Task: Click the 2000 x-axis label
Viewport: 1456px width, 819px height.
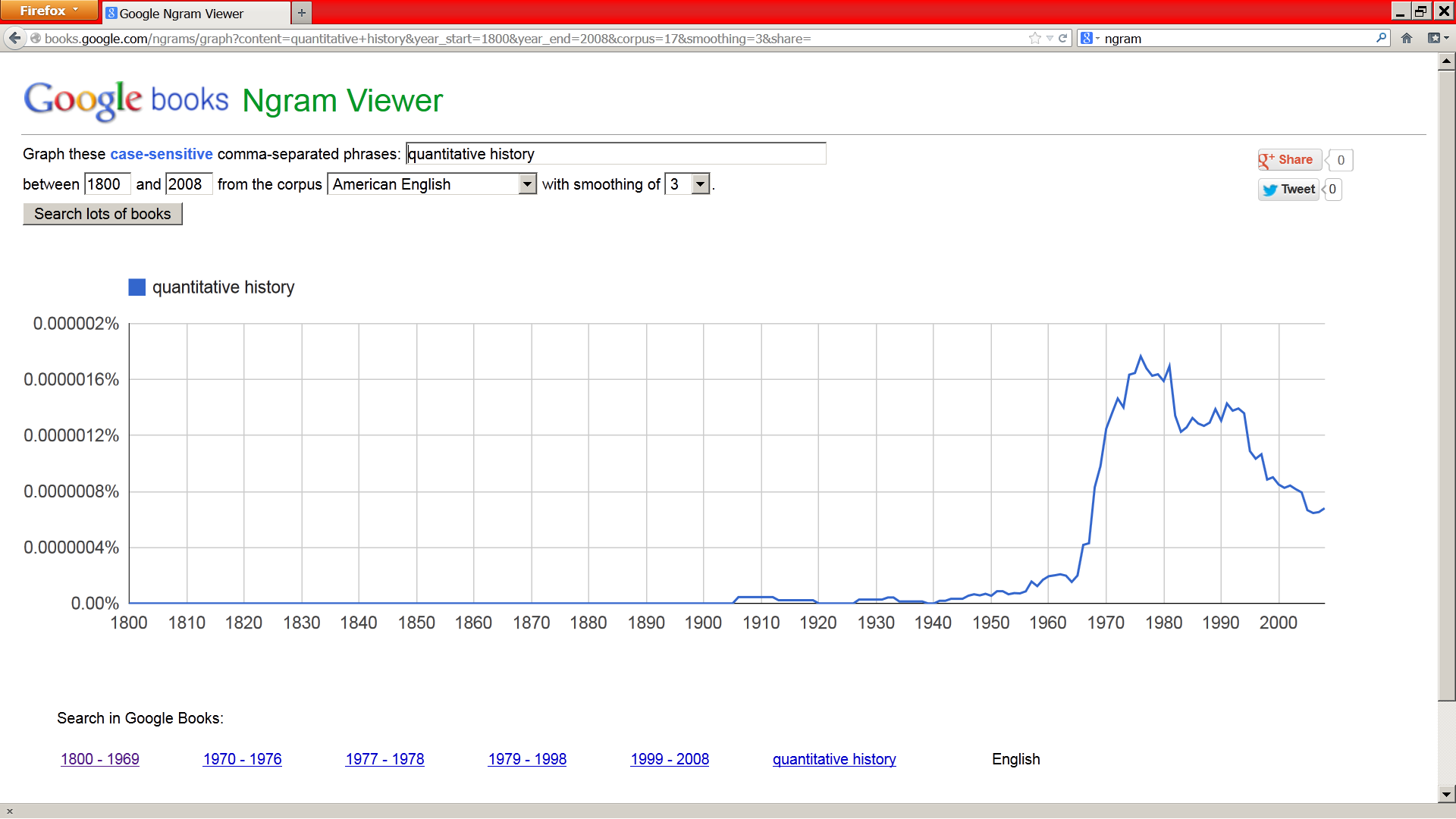Action: tap(1279, 623)
